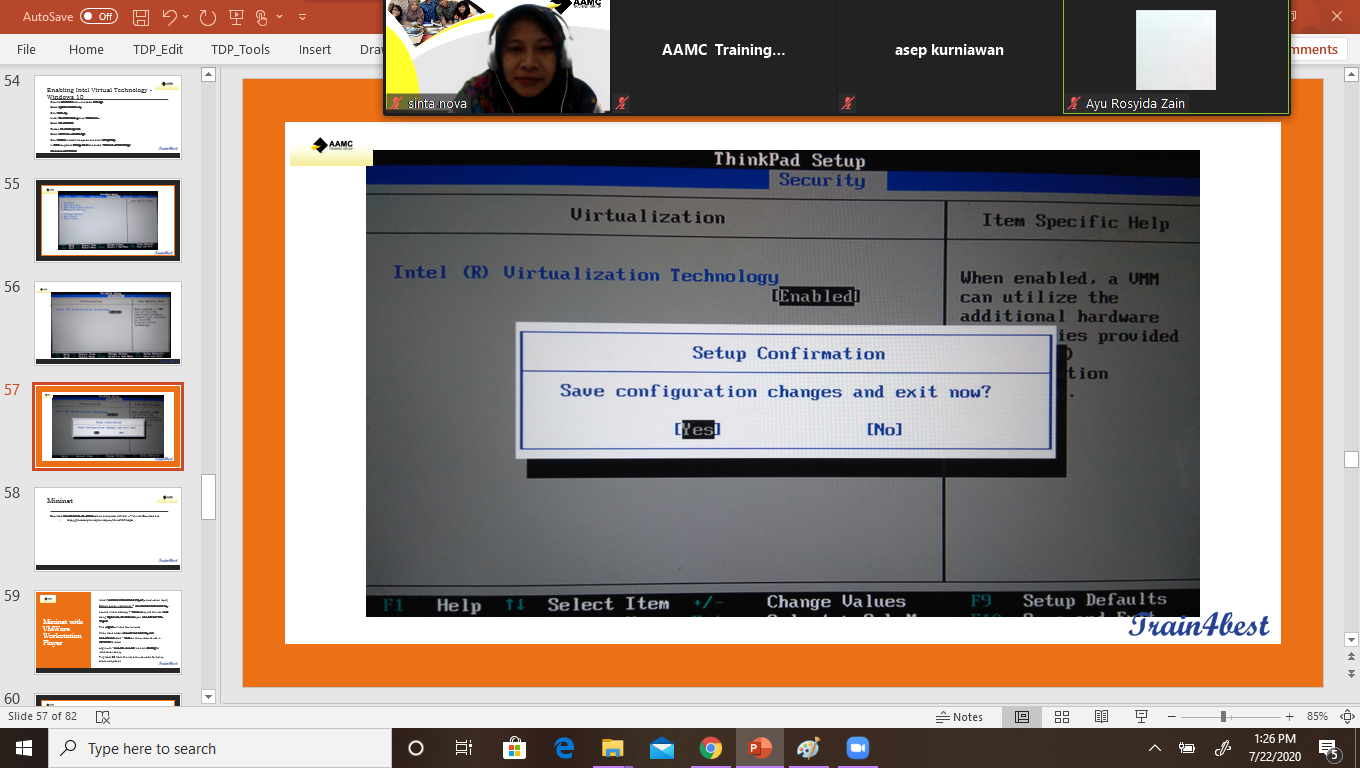The height and width of the screenshot is (768, 1360).
Task: Click the Redo icon in title bar
Action: coord(207,17)
